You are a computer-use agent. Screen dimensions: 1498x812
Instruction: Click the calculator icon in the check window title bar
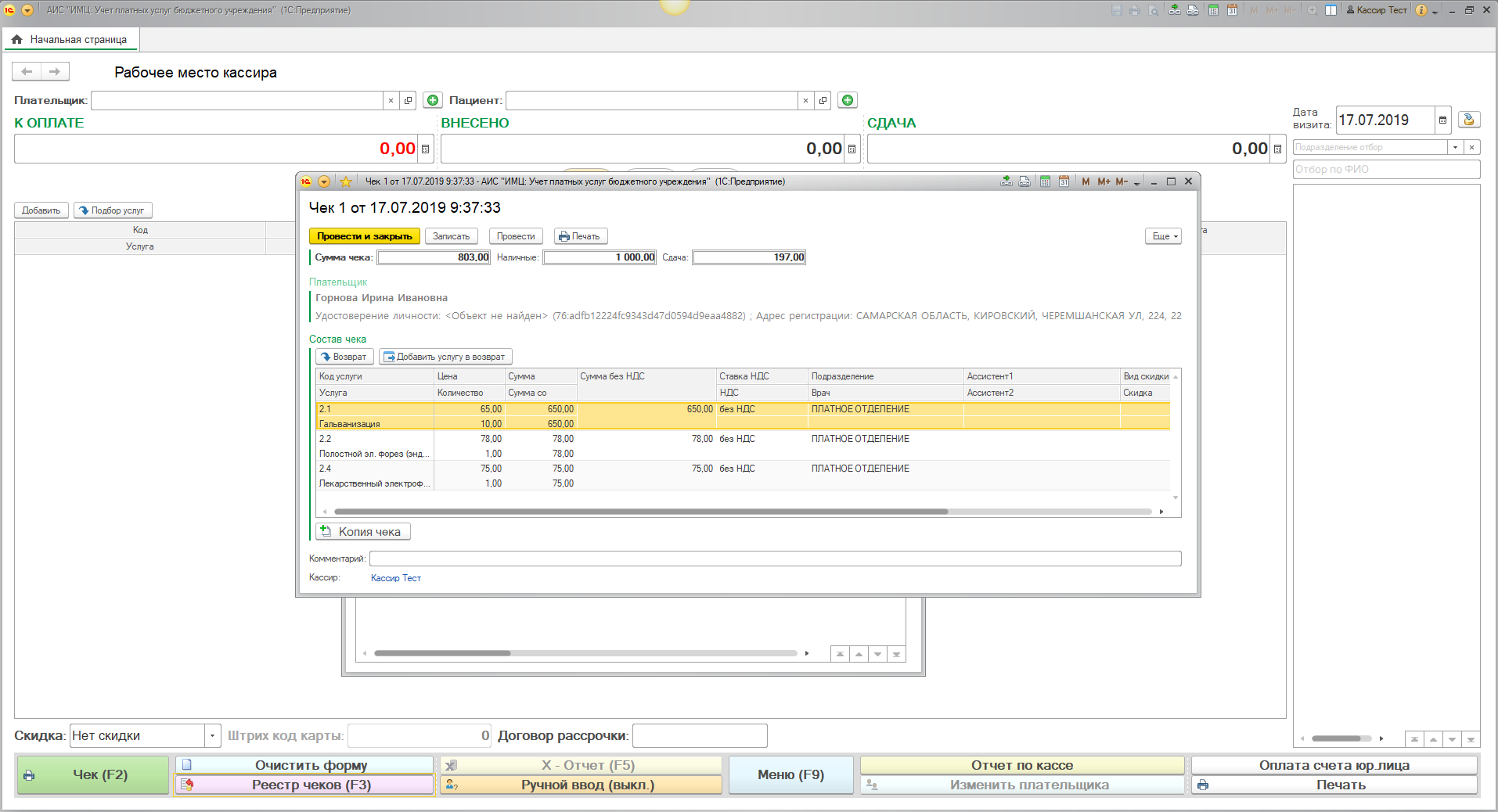[x=1045, y=181]
